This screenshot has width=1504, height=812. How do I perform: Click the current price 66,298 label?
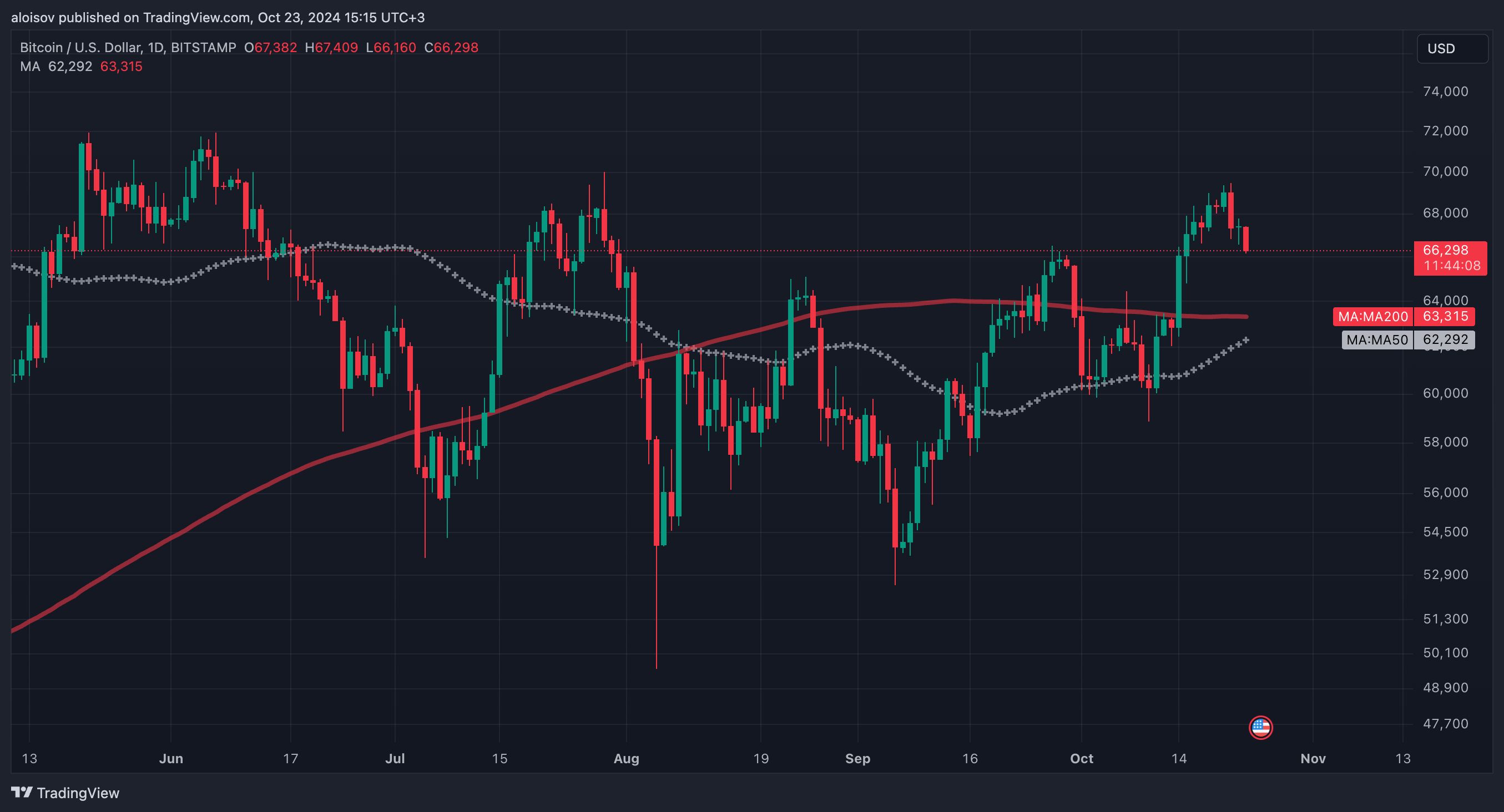pos(1446,250)
